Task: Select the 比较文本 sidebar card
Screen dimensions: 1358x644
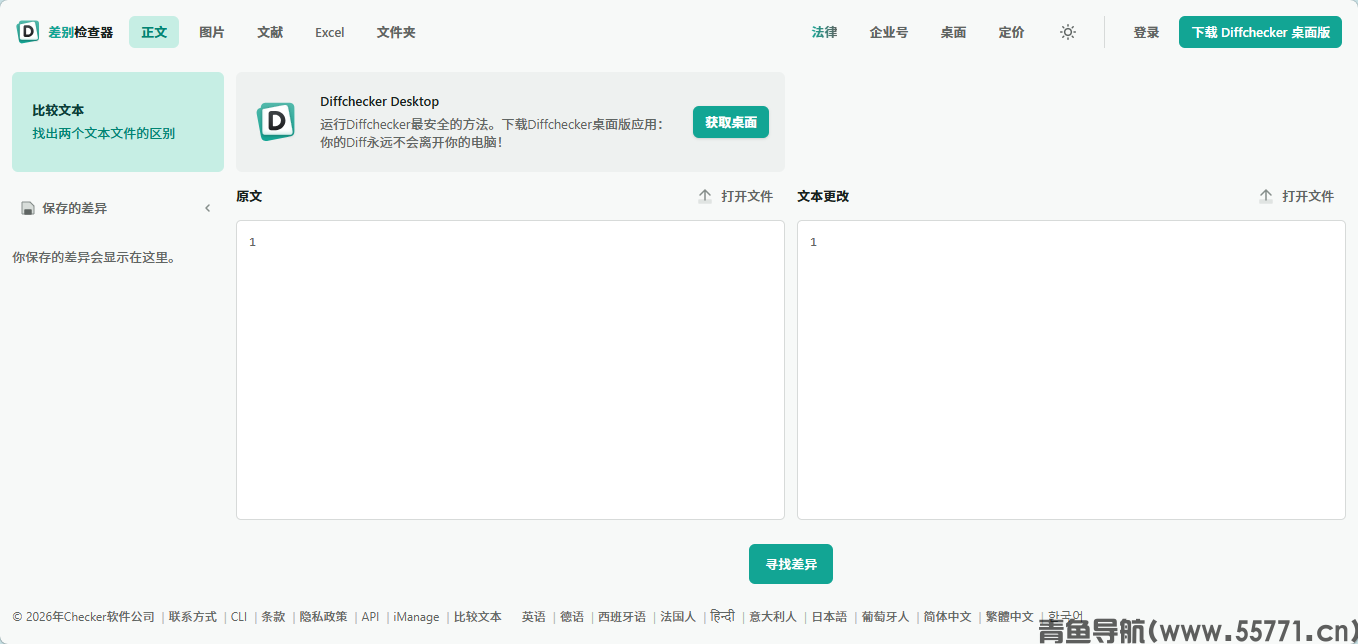Action: click(x=118, y=122)
